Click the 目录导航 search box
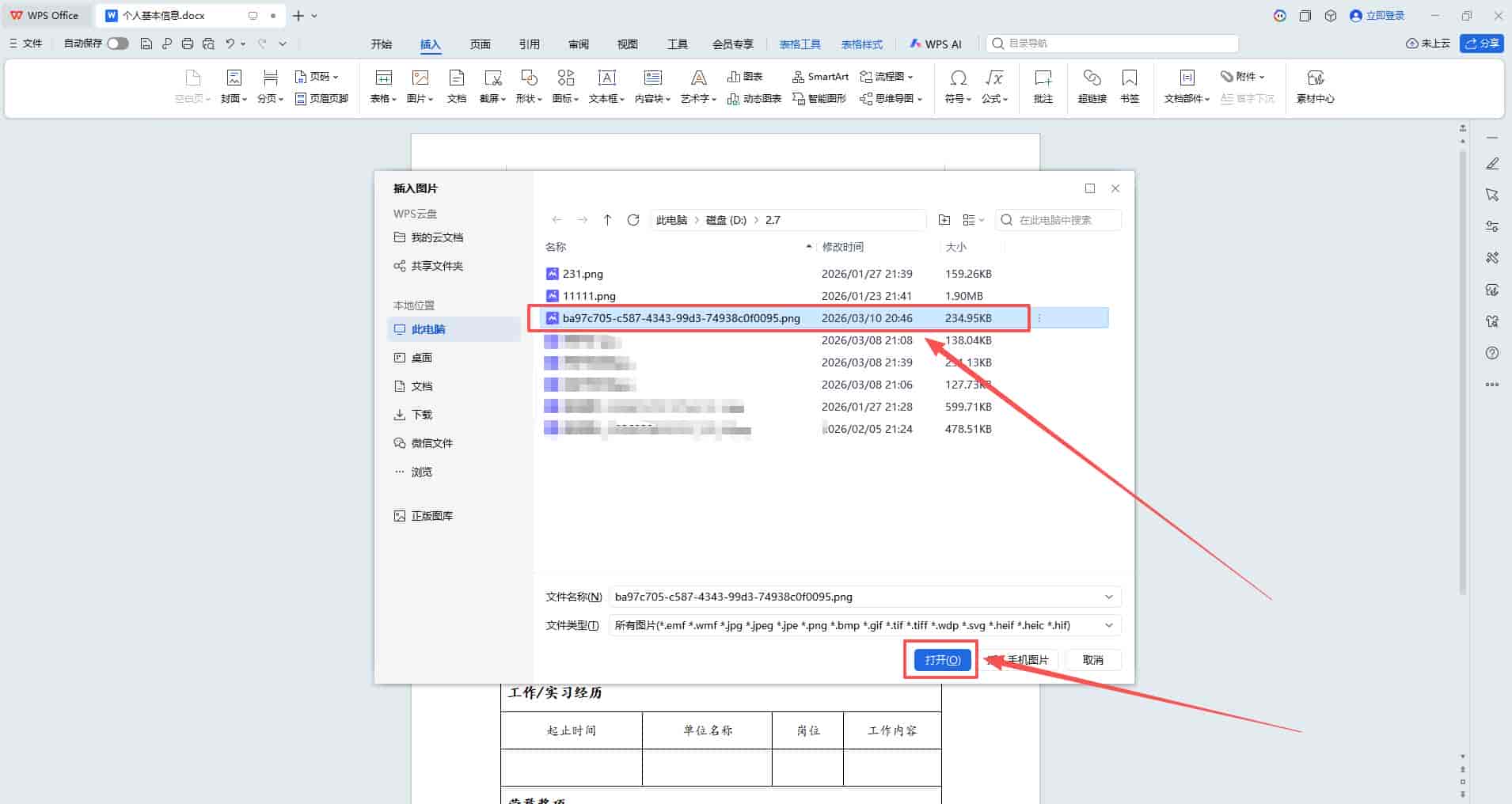The image size is (1512, 804). pyautogui.click(x=1112, y=44)
